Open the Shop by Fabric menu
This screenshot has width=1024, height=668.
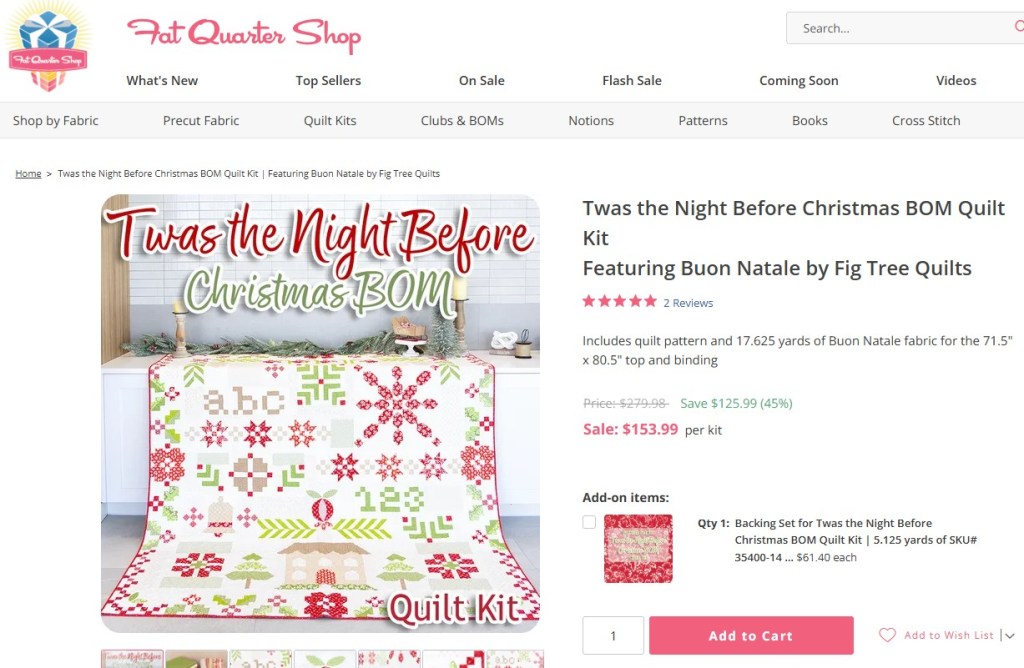click(56, 120)
